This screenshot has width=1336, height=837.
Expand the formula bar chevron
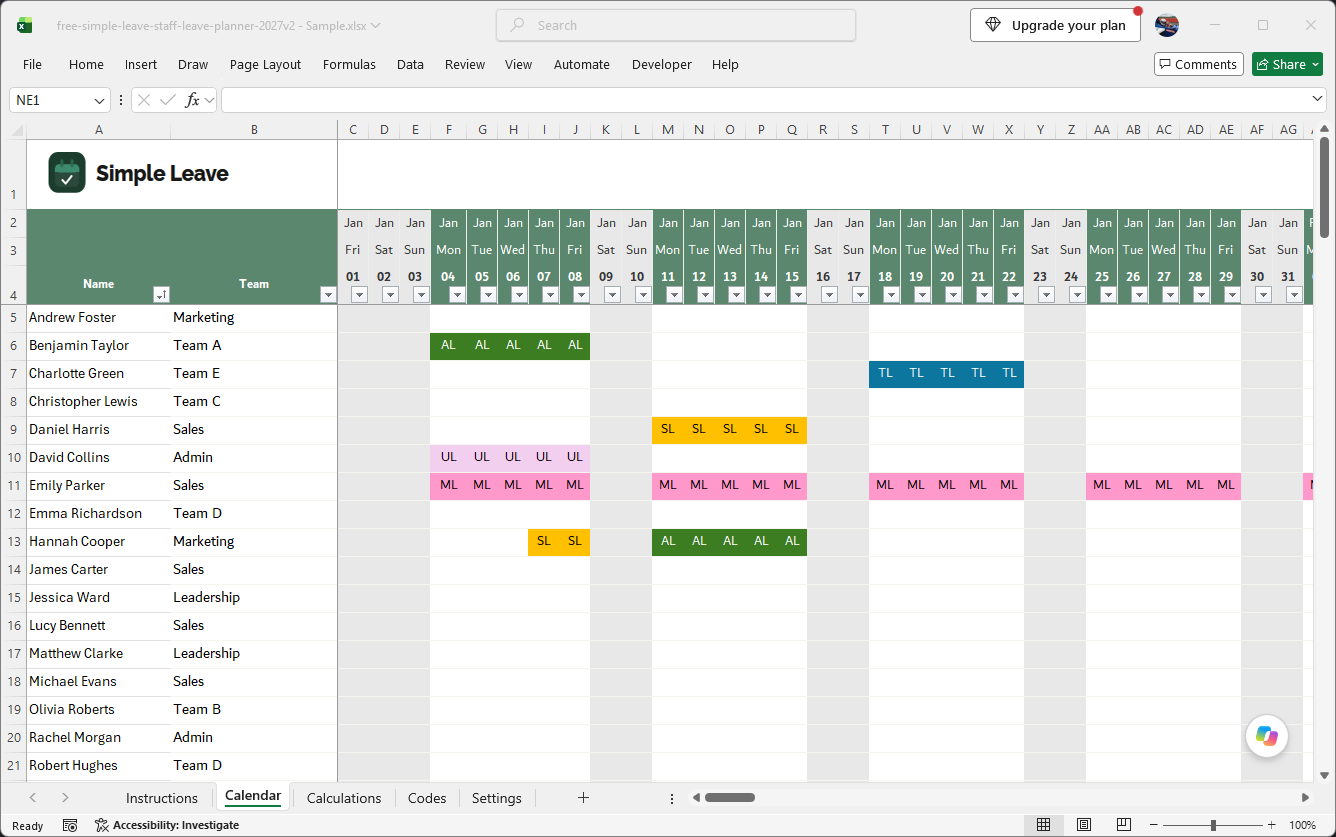(1317, 100)
